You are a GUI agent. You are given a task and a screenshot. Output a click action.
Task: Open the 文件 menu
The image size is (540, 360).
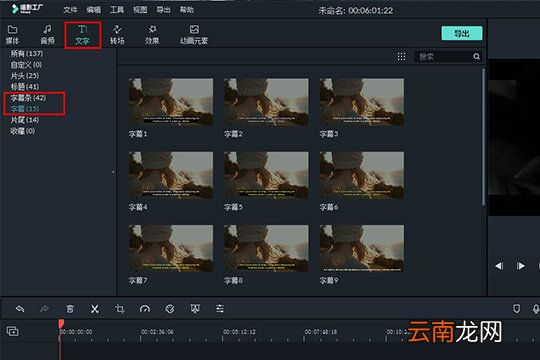coord(70,10)
